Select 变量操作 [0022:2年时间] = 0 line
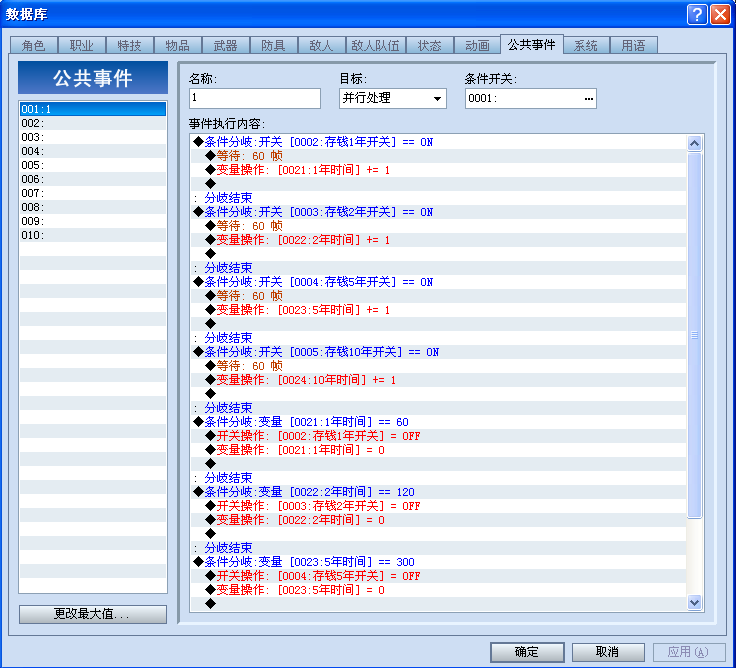Image resolution: width=736 pixels, height=668 pixels. pos(439,520)
